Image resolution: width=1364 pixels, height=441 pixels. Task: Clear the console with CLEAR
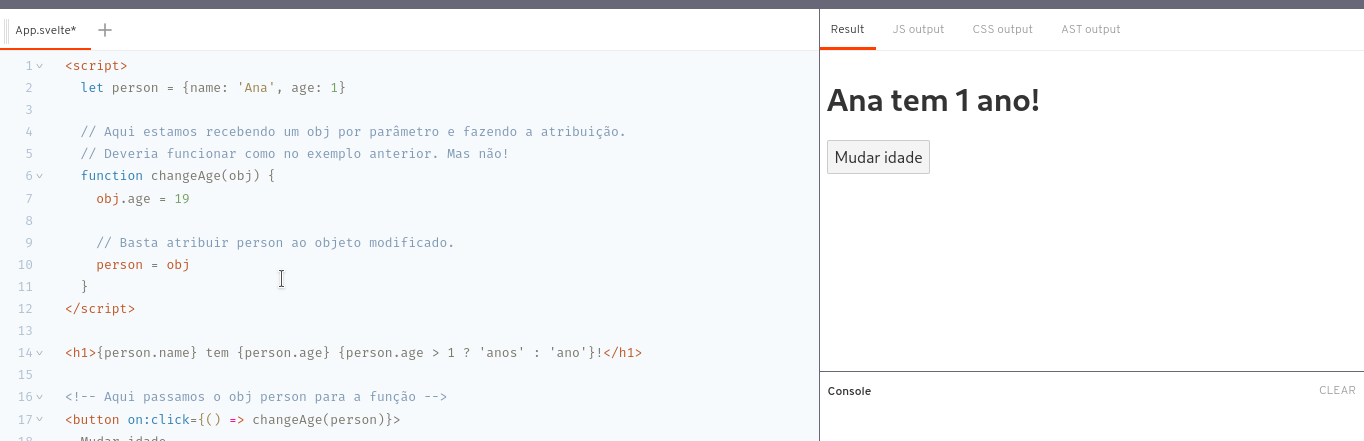click(1337, 390)
